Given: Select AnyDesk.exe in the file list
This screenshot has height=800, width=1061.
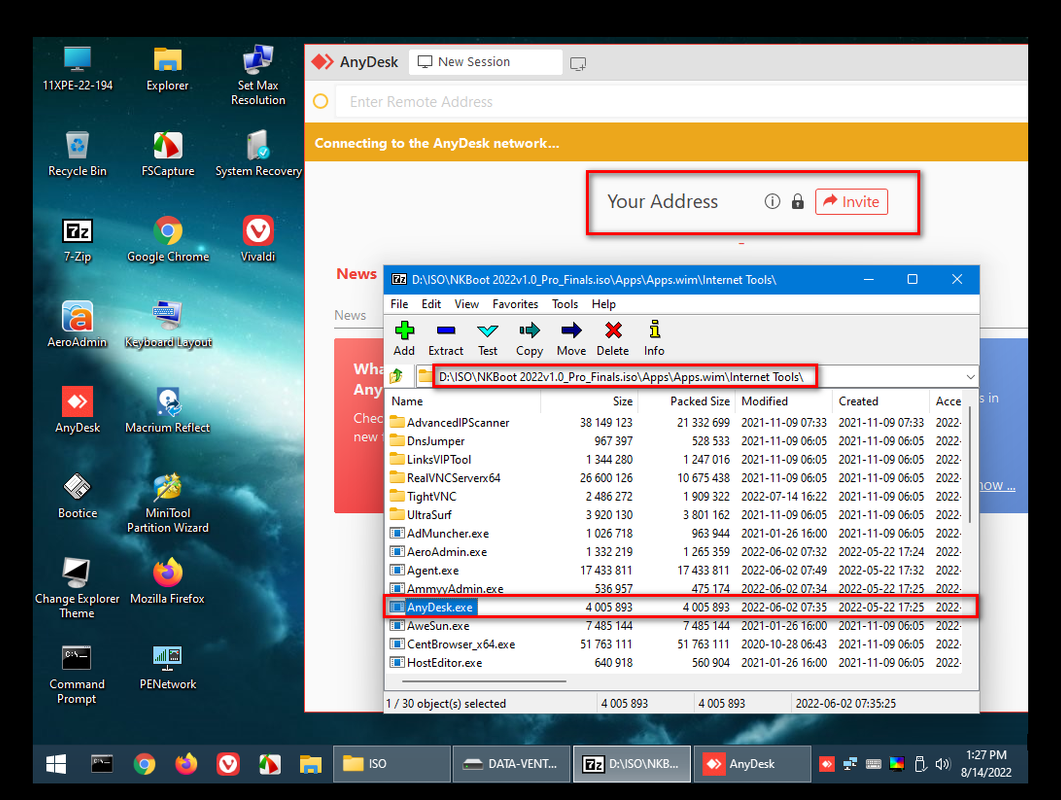Looking at the screenshot, I should (x=675, y=607).
